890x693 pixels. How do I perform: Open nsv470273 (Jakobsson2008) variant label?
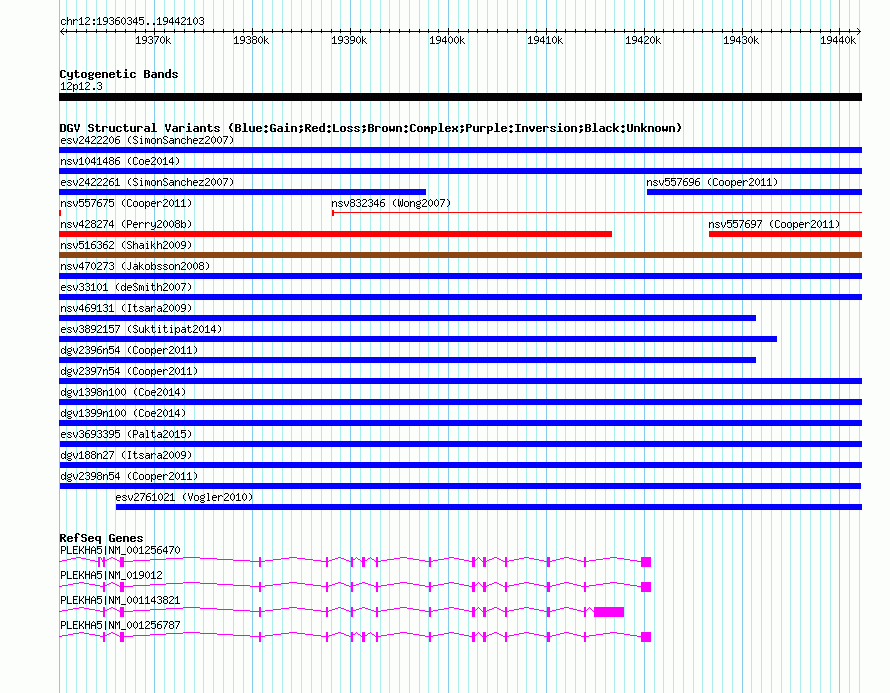pyautogui.click(x=135, y=266)
